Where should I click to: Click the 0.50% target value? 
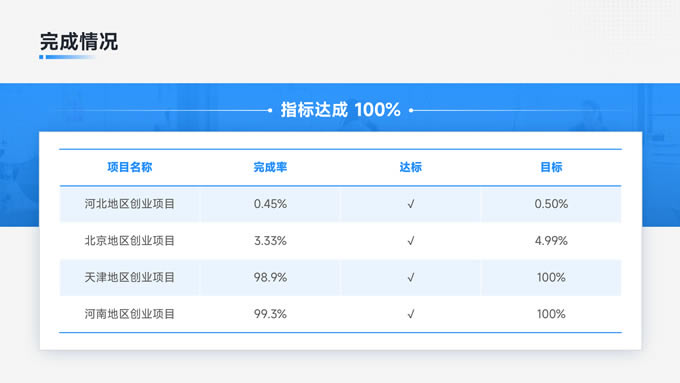click(551, 204)
